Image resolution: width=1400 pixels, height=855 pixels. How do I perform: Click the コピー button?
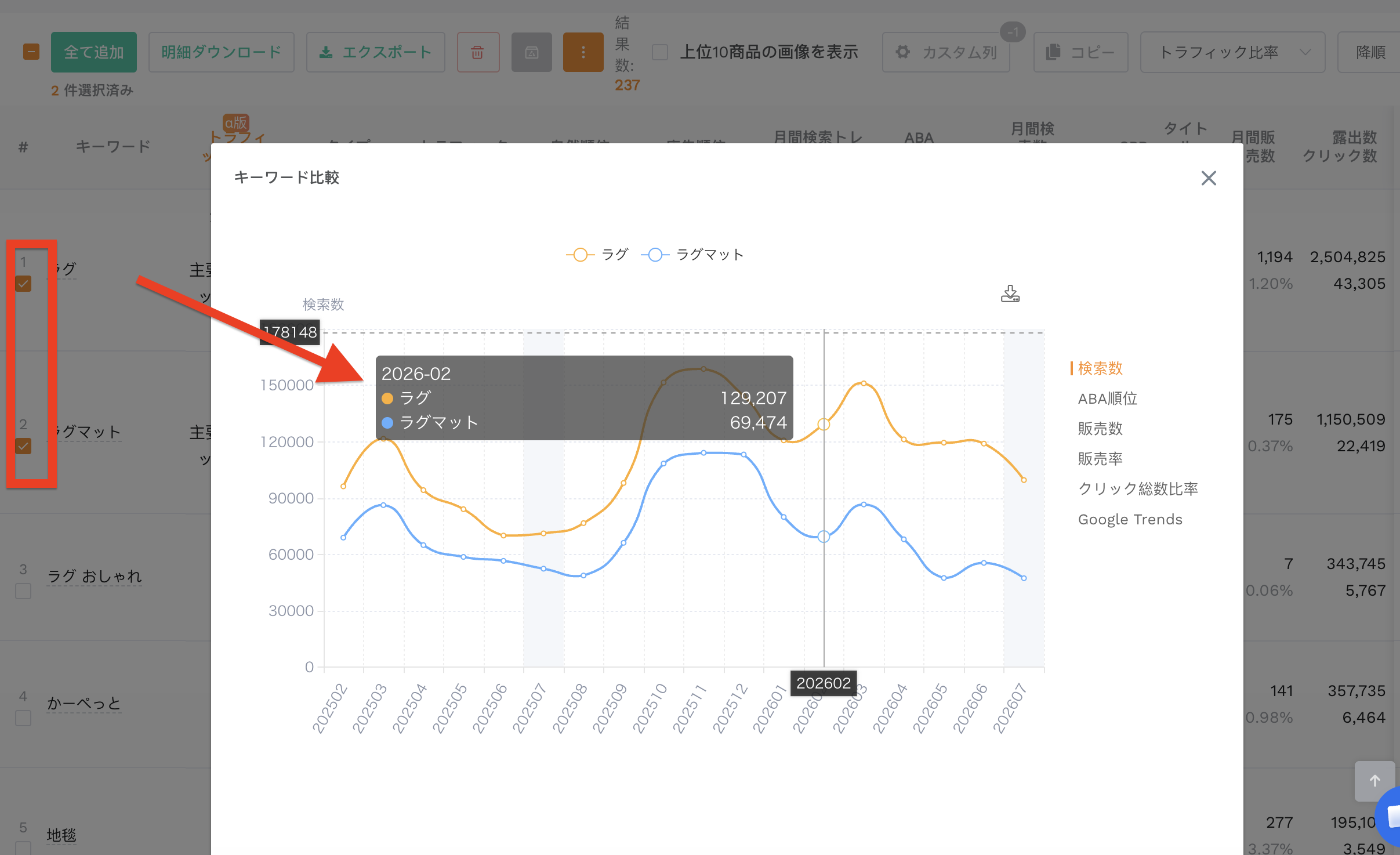pyautogui.click(x=1080, y=52)
